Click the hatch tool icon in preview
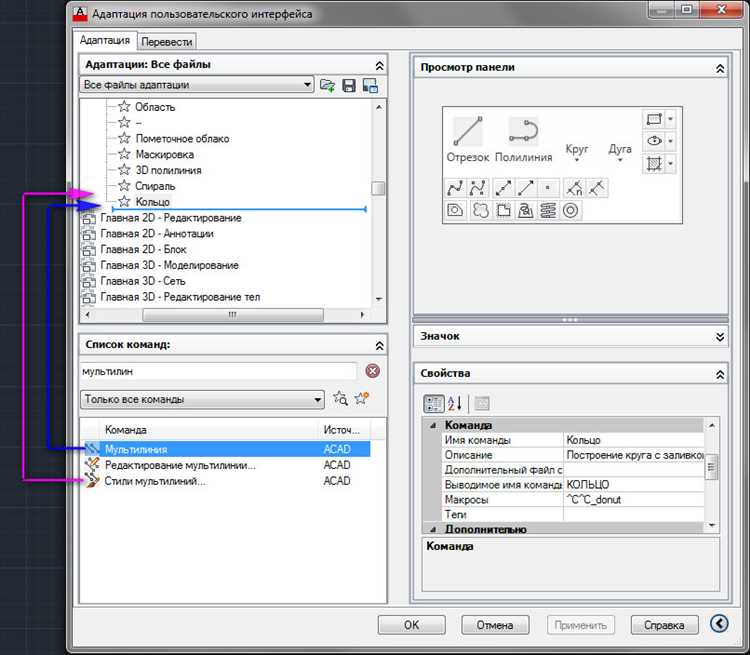Viewport: 750px width, 655px height. click(654, 164)
